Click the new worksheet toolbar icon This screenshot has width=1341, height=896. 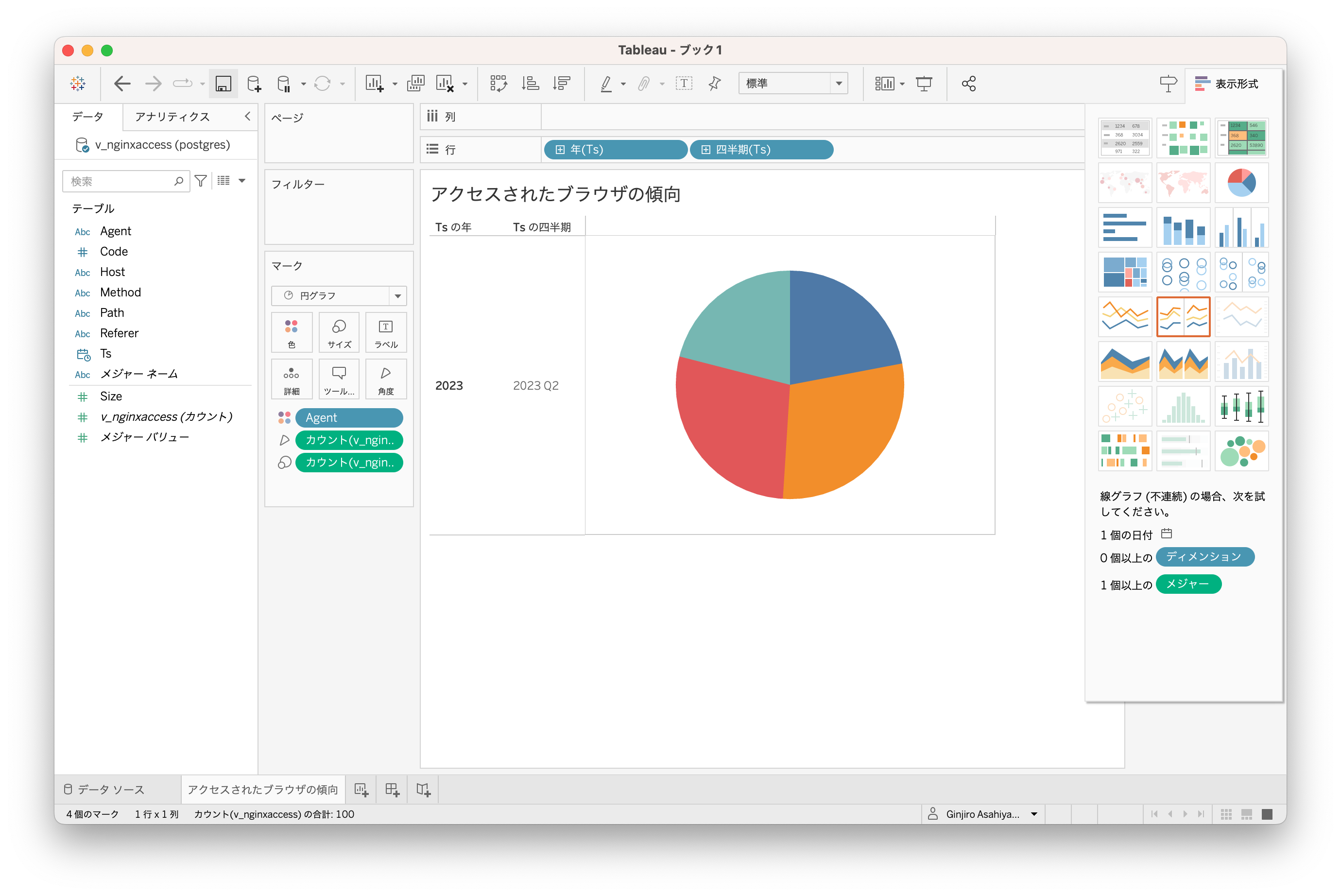(x=374, y=84)
